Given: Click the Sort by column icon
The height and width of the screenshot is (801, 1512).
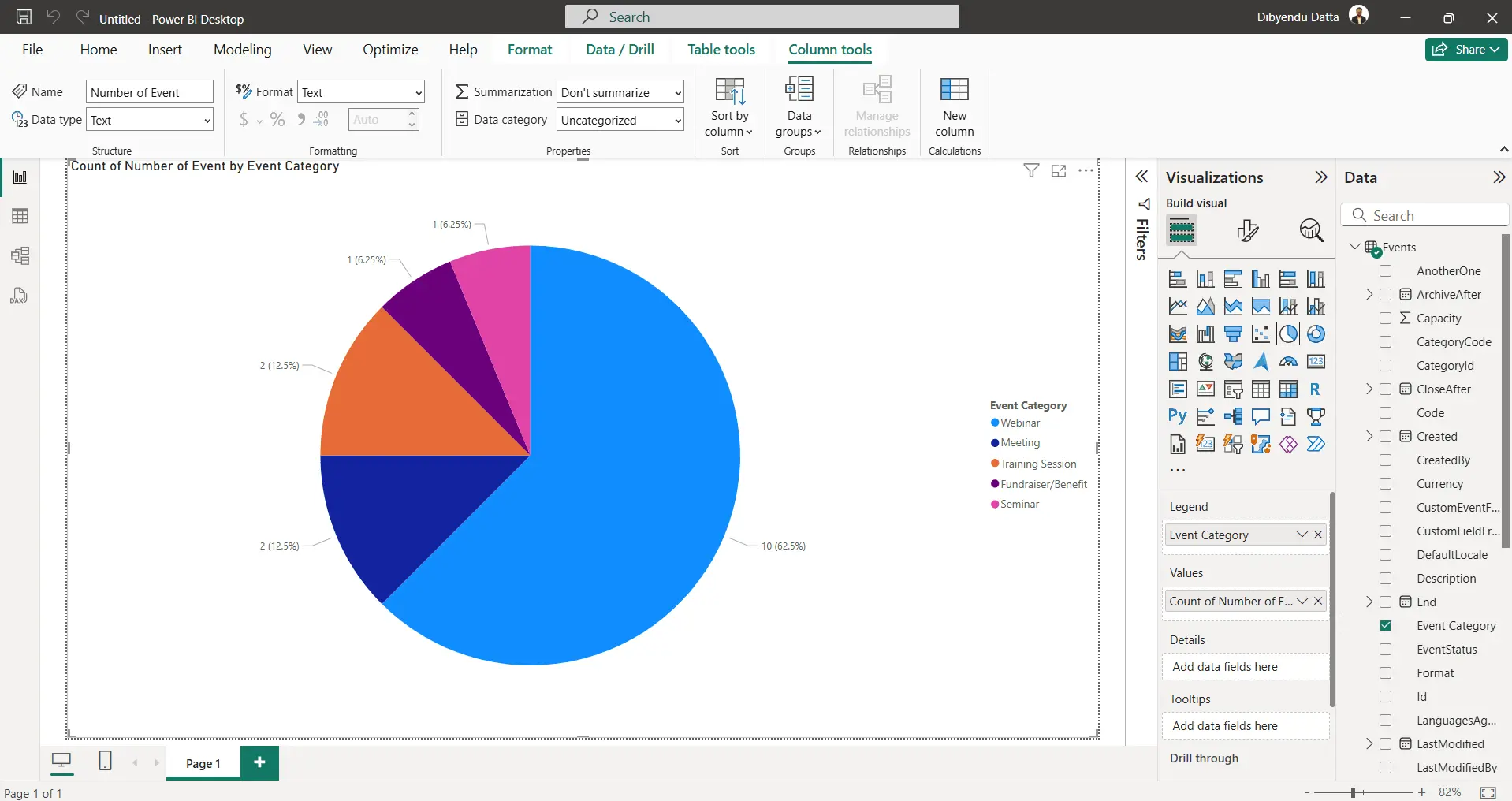Looking at the screenshot, I should (729, 92).
